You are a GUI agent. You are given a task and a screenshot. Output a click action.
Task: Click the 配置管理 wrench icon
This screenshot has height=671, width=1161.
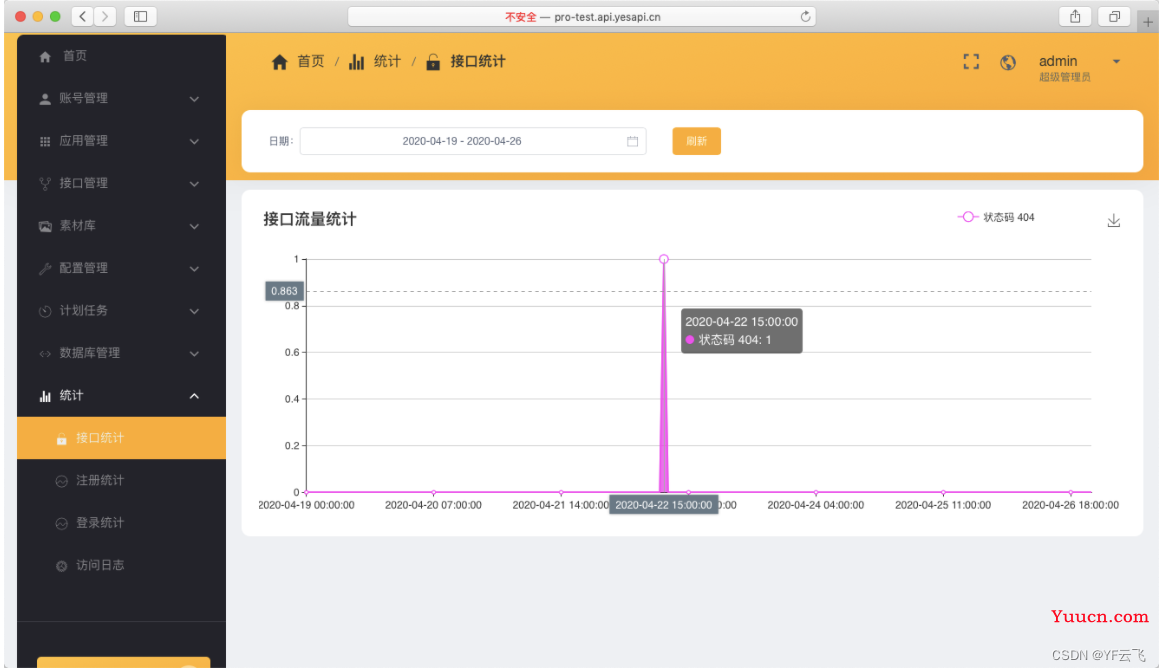coord(45,268)
